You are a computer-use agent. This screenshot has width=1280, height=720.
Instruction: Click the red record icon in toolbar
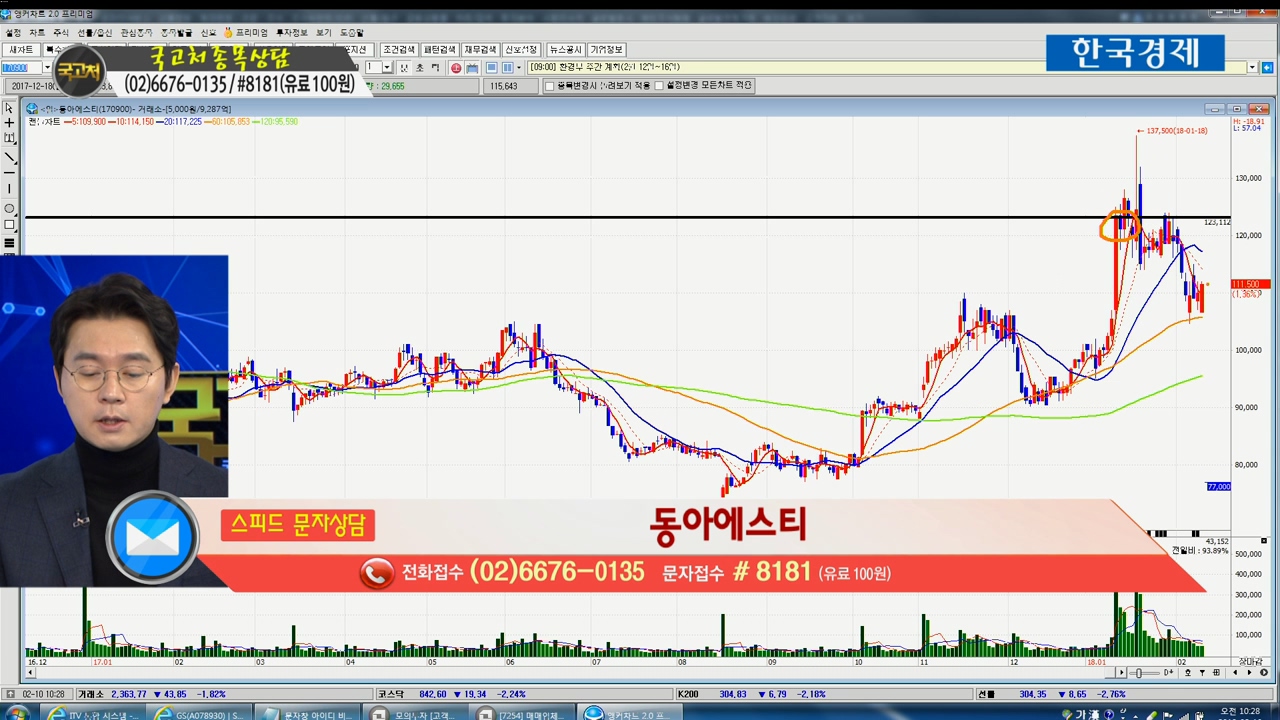point(456,68)
